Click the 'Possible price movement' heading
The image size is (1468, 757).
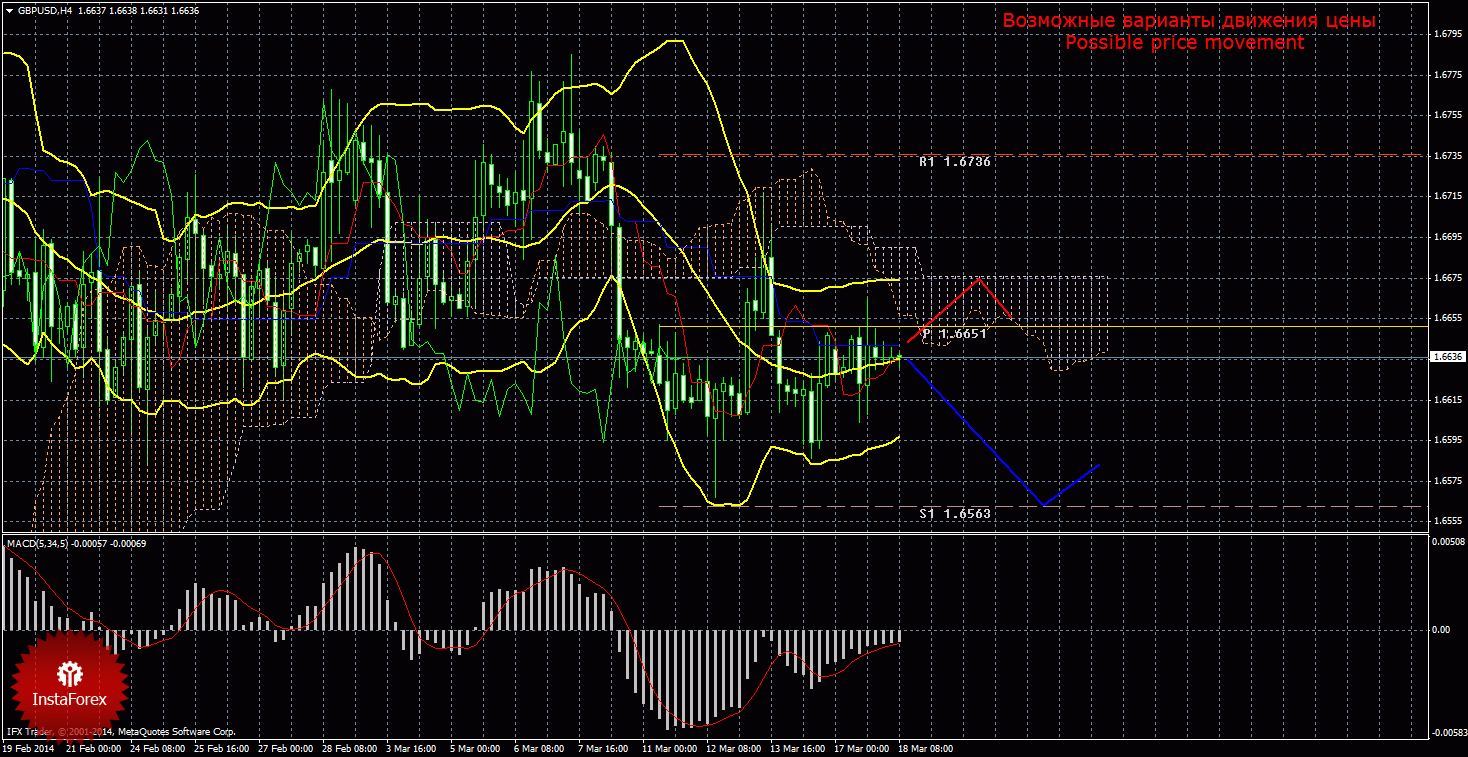pos(1184,42)
